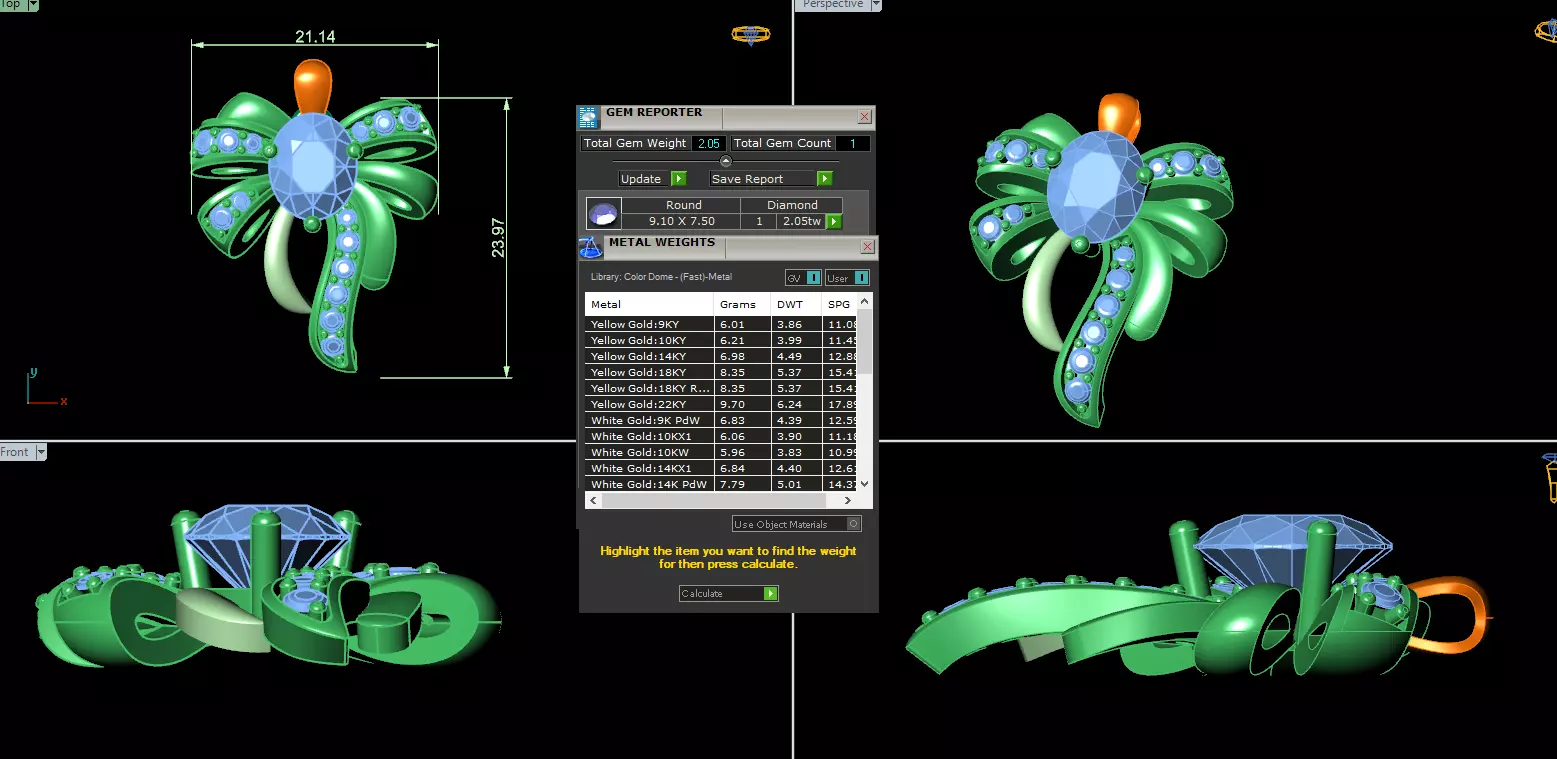Select the Yellow Gold:9KY row
1557x759 pixels.
[721, 324]
